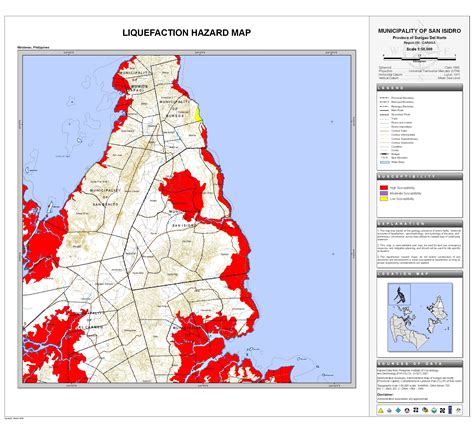474x437 pixels.
Task: Click the SUSCEPTIBILITY panel header
Action: coord(419,176)
